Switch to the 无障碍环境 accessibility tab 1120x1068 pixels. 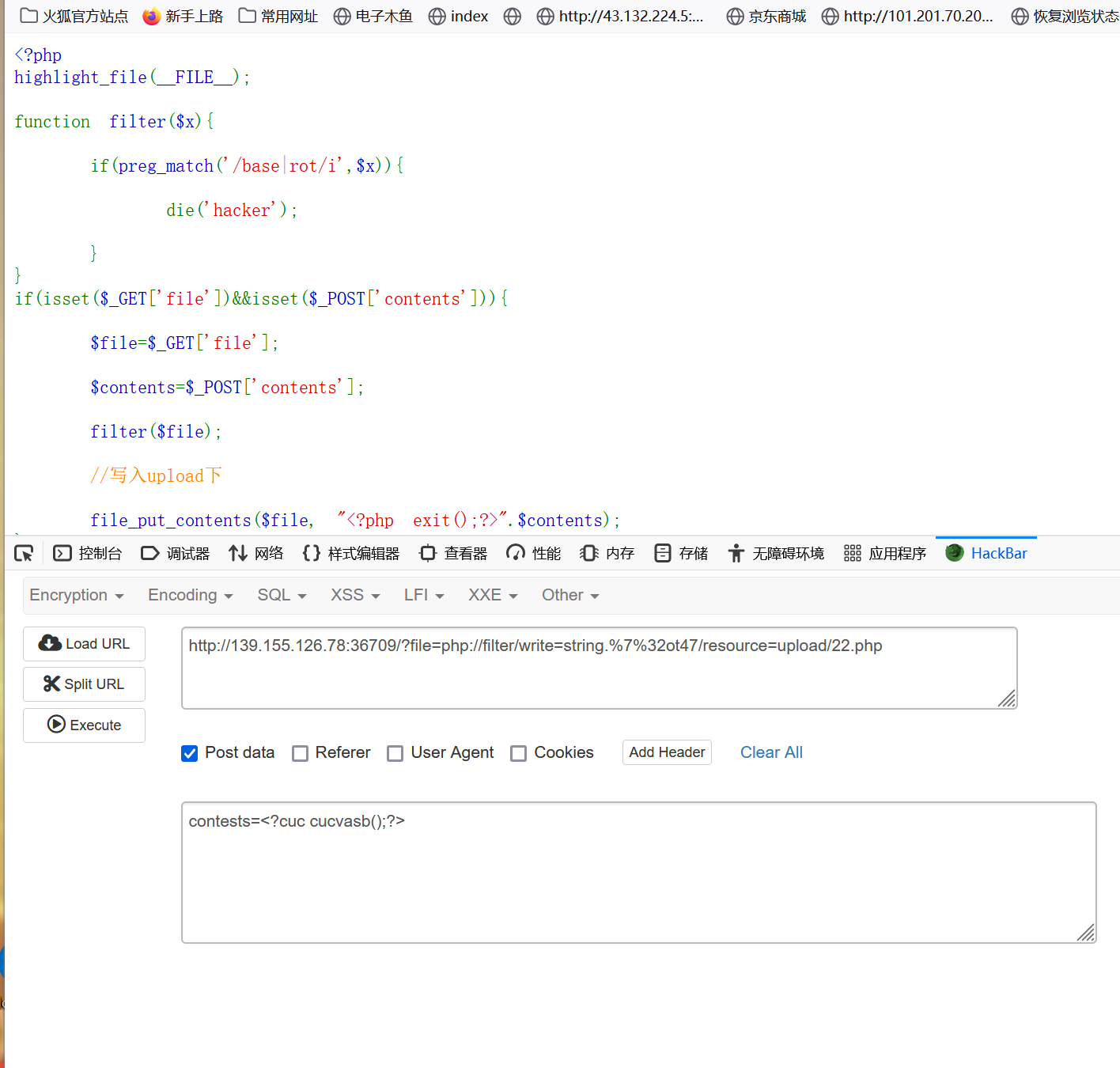(775, 553)
